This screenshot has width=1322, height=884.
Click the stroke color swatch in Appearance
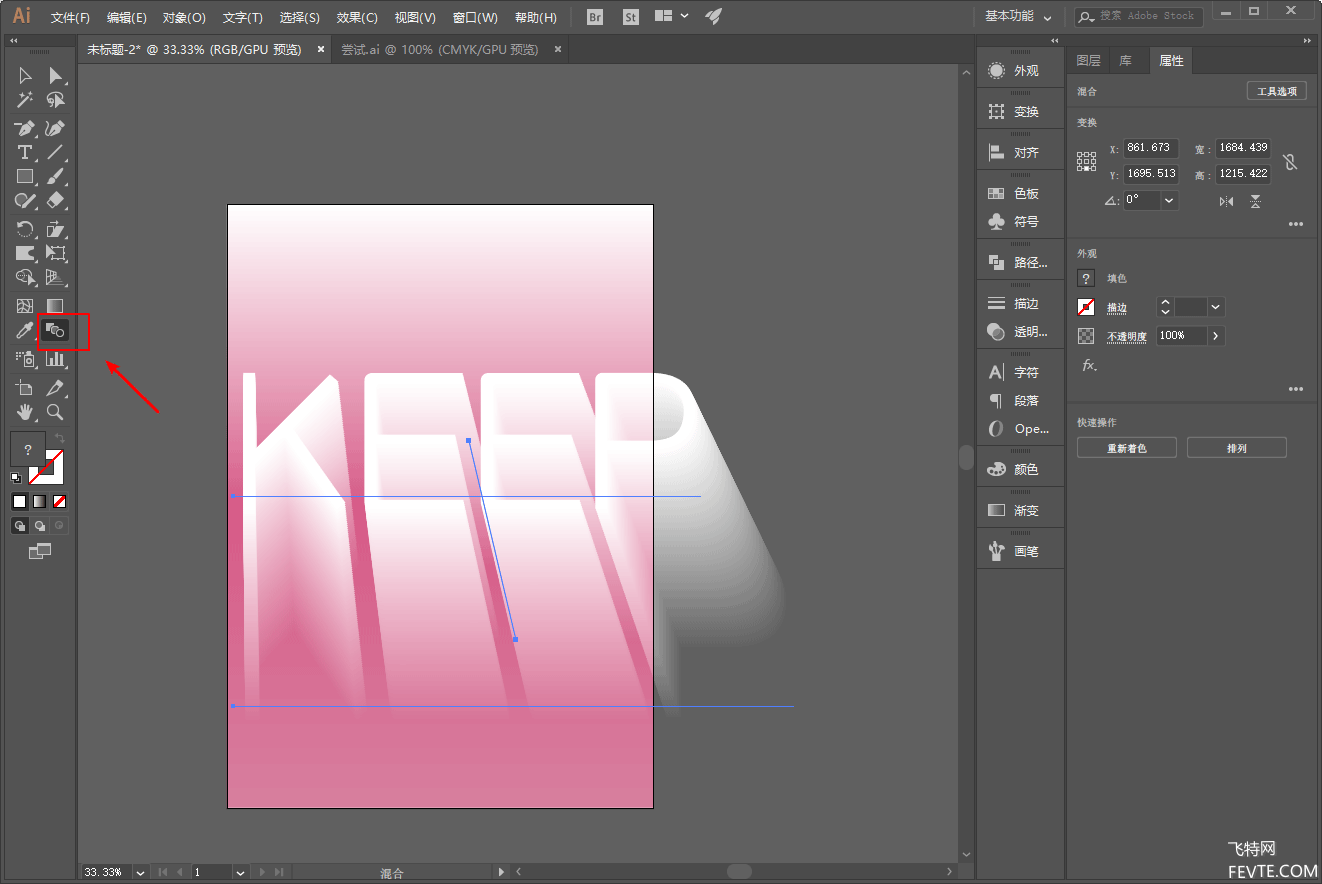coord(1086,307)
